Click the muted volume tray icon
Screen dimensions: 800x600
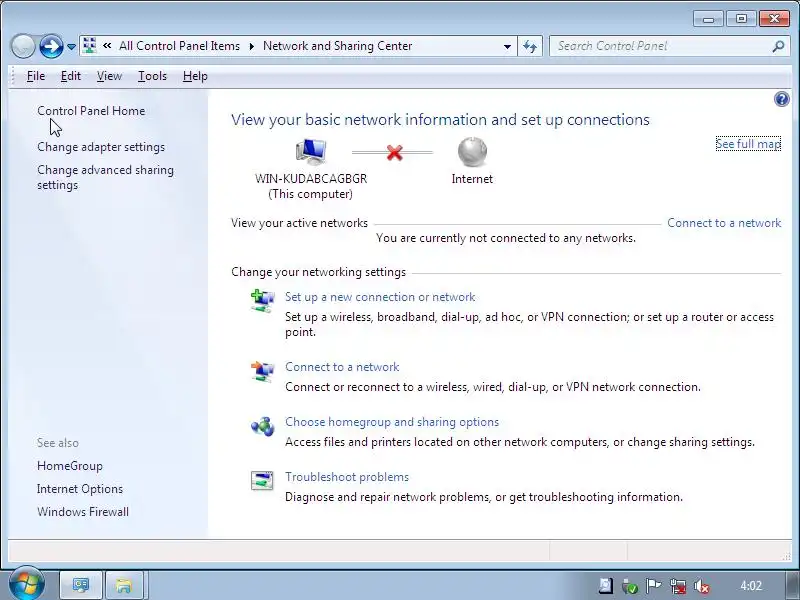(x=702, y=586)
